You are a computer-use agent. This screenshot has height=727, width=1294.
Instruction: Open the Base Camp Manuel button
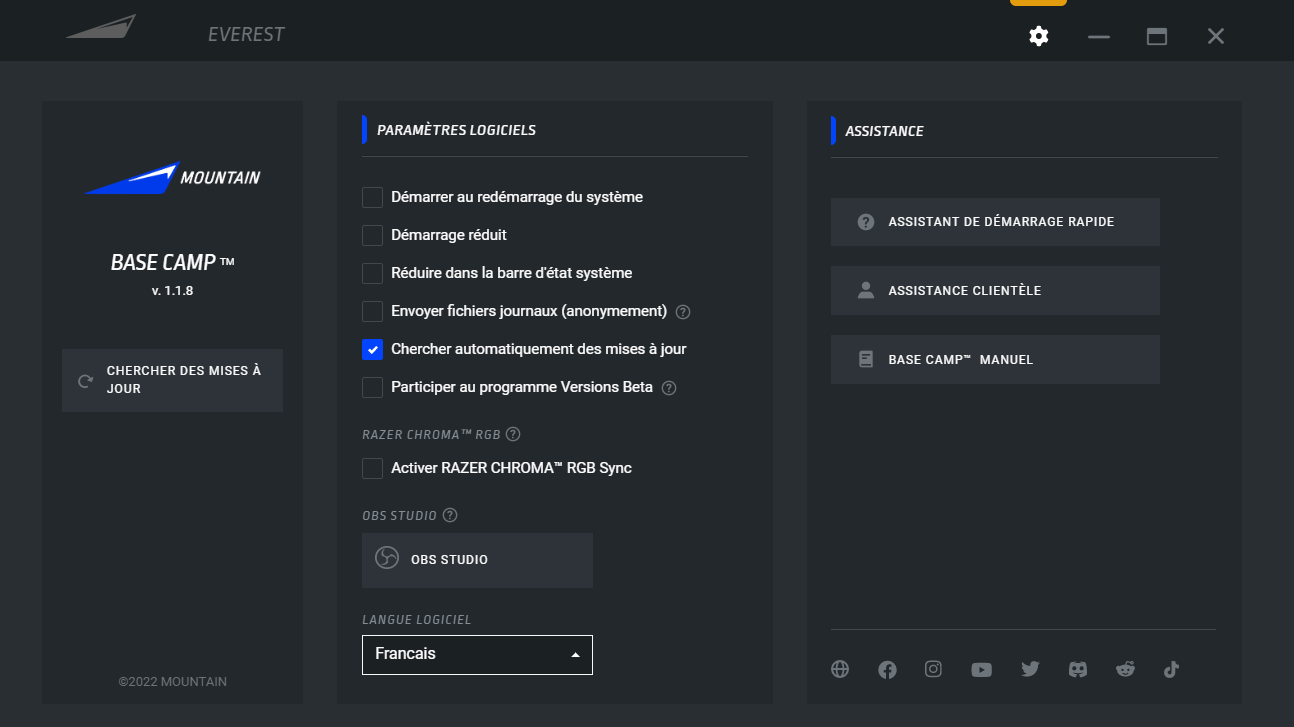click(995, 360)
